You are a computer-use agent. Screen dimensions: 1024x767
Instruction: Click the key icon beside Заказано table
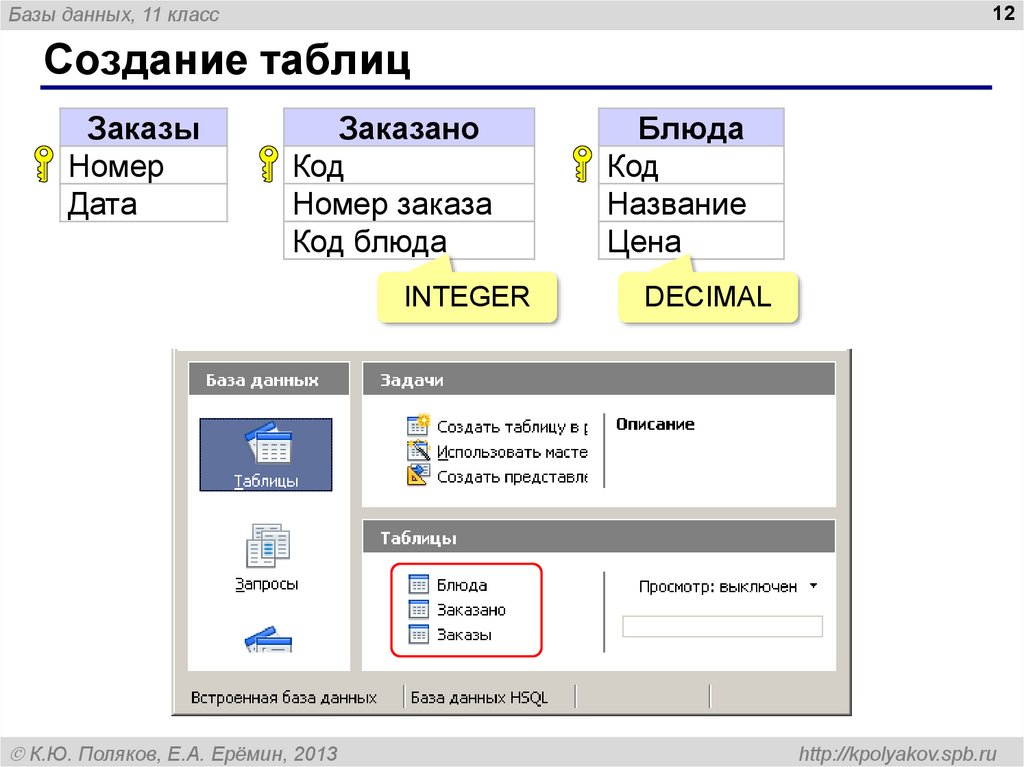click(267, 165)
